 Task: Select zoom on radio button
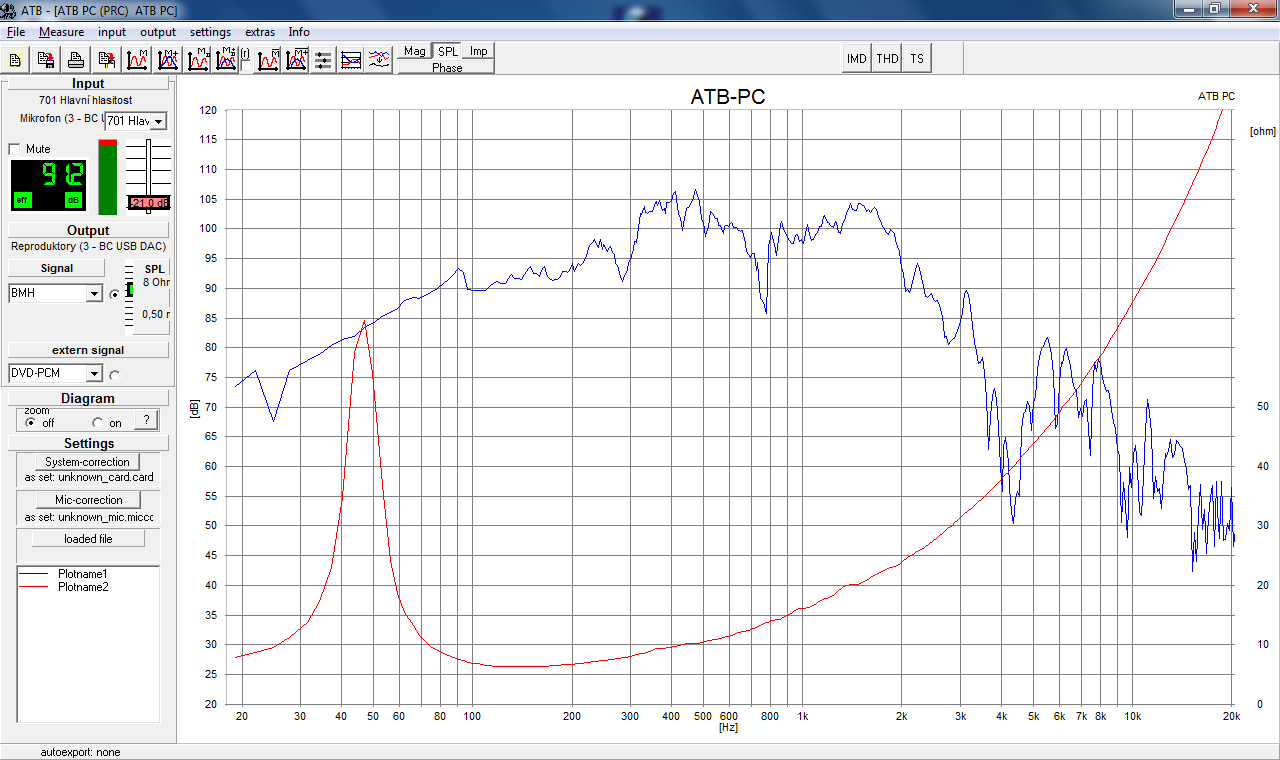[97, 423]
